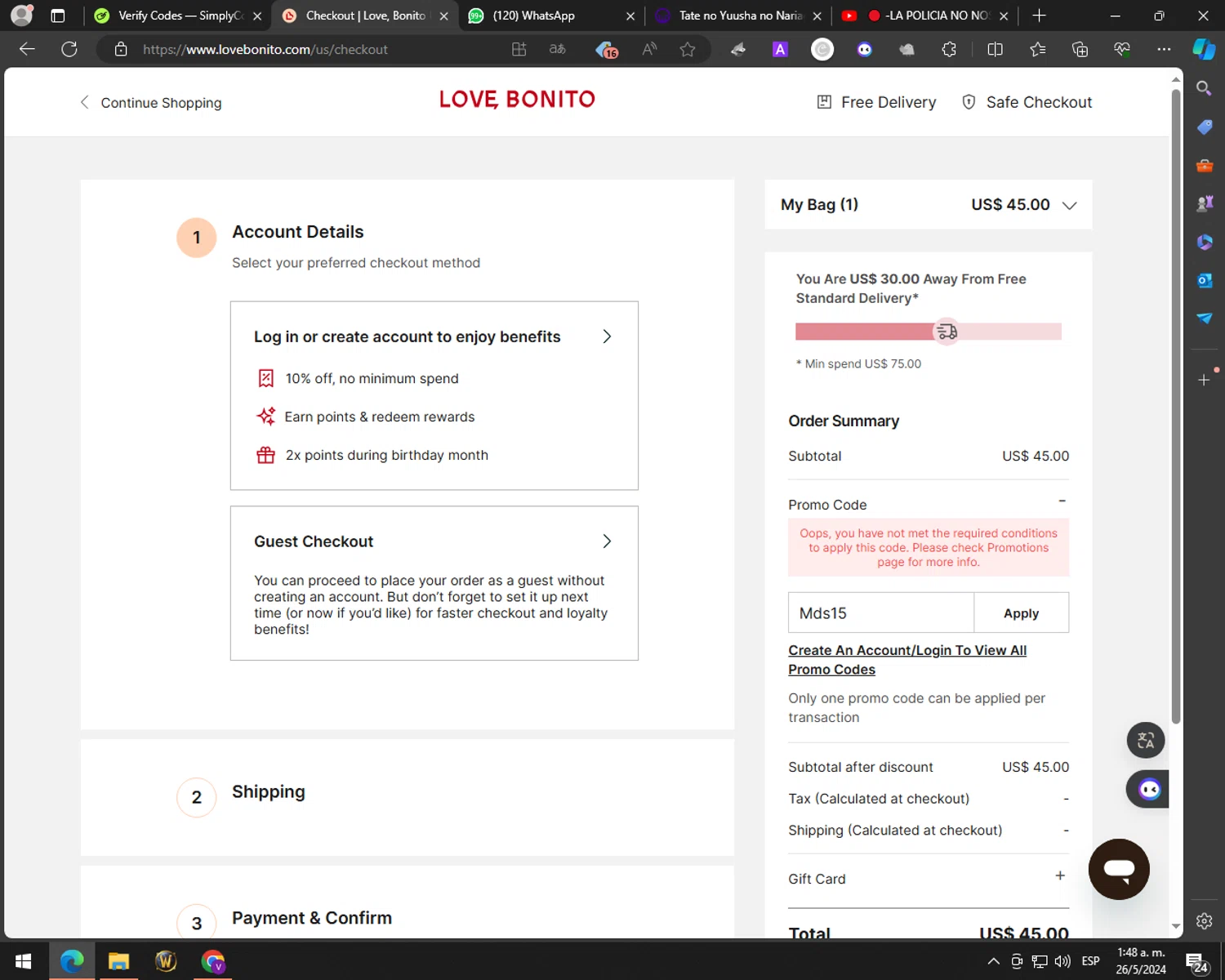This screenshot has width=1225, height=980.
Task: Click Free Delivery info
Action: 876,102
